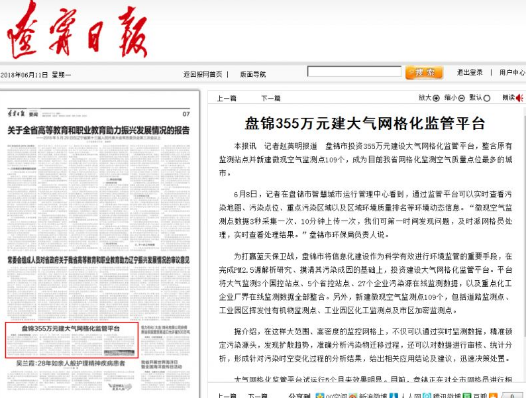Image resolution: width=527 pixels, height=401 pixels.
Task: Open the 版面导航 page navigation menu
Action: (x=253, y=74)
